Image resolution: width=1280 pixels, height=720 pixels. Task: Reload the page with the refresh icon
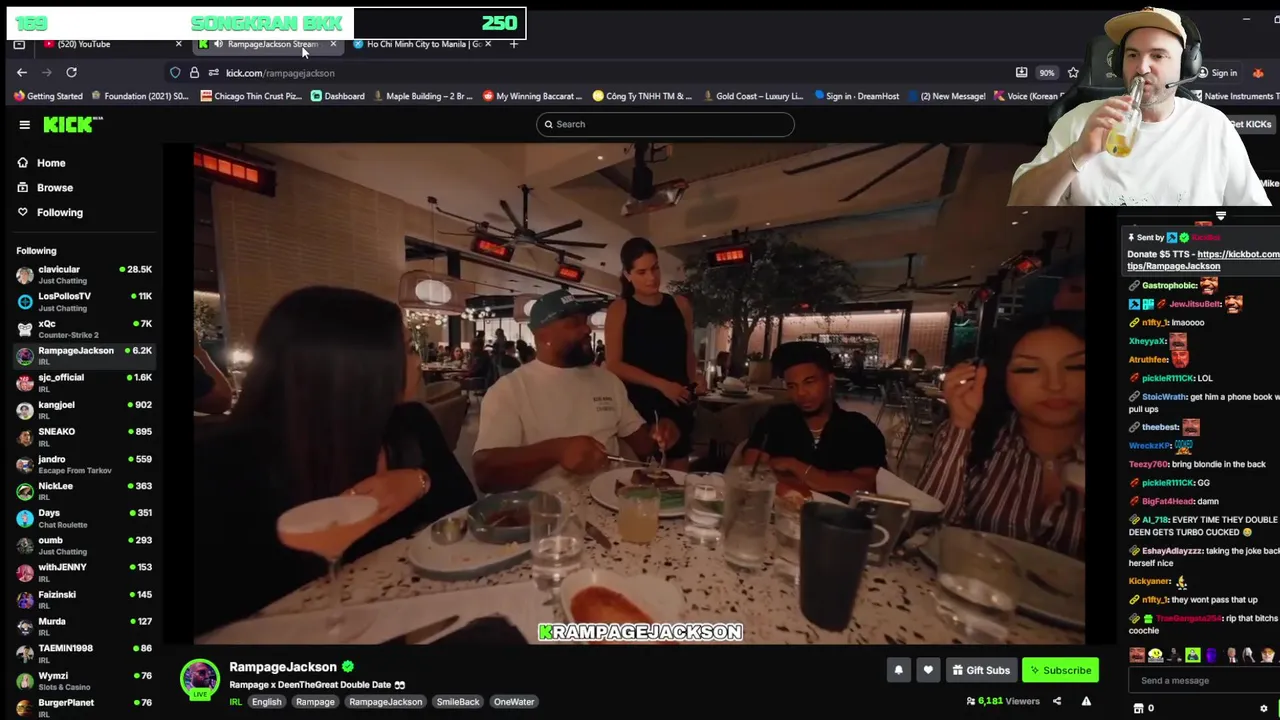tap(71, 72)
